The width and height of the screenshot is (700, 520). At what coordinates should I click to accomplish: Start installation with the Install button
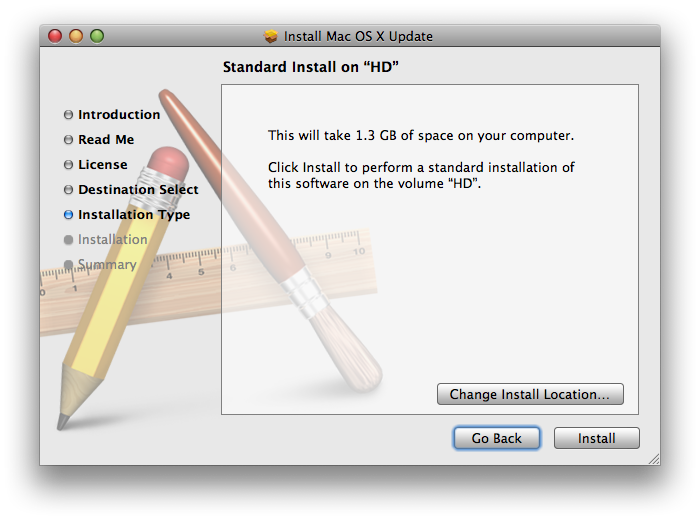596,438
